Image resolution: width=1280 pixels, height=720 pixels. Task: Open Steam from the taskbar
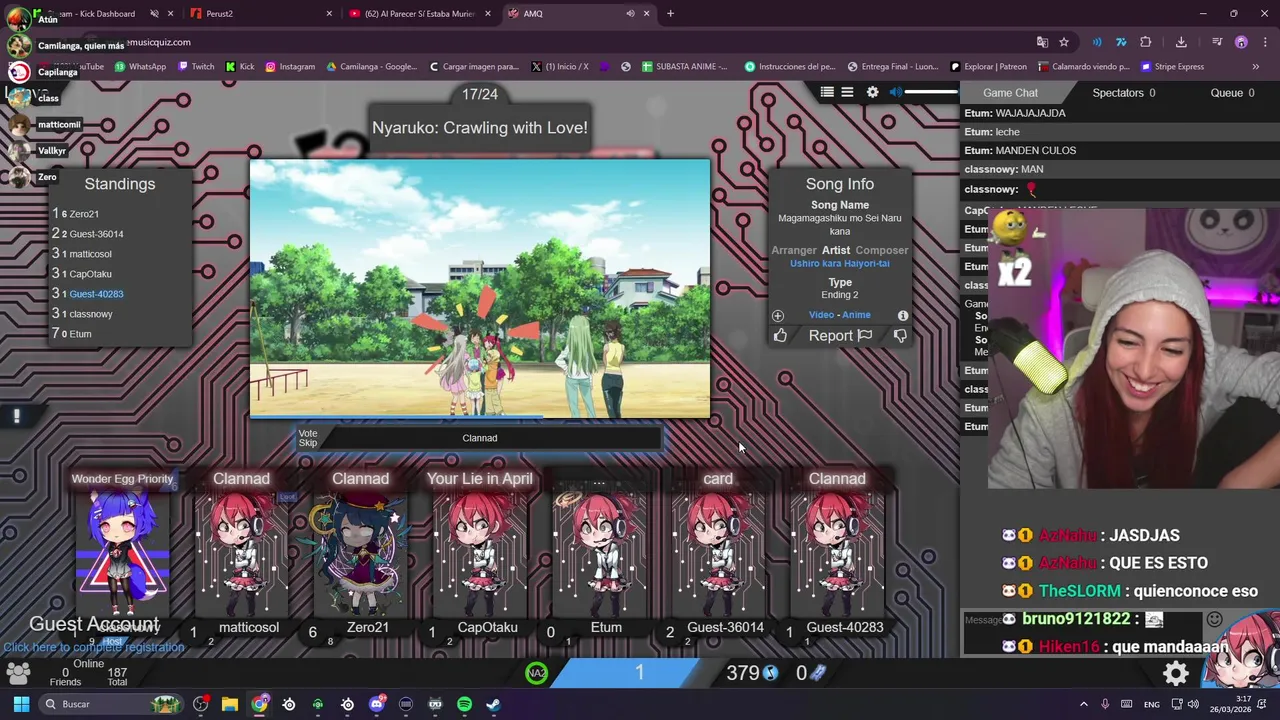click(x=493, y=704)
